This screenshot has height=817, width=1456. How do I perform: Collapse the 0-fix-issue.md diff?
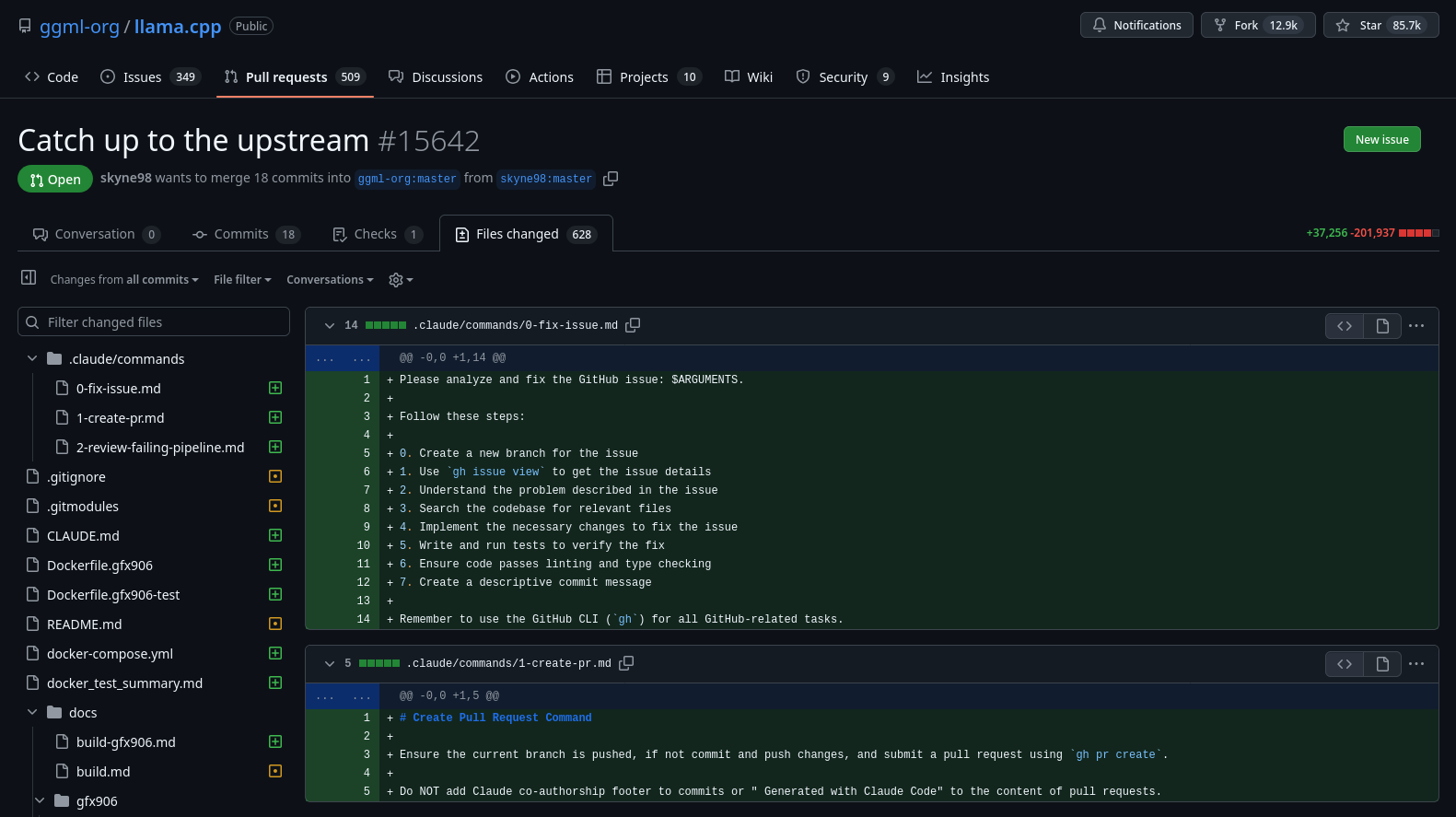pos(330,326)
